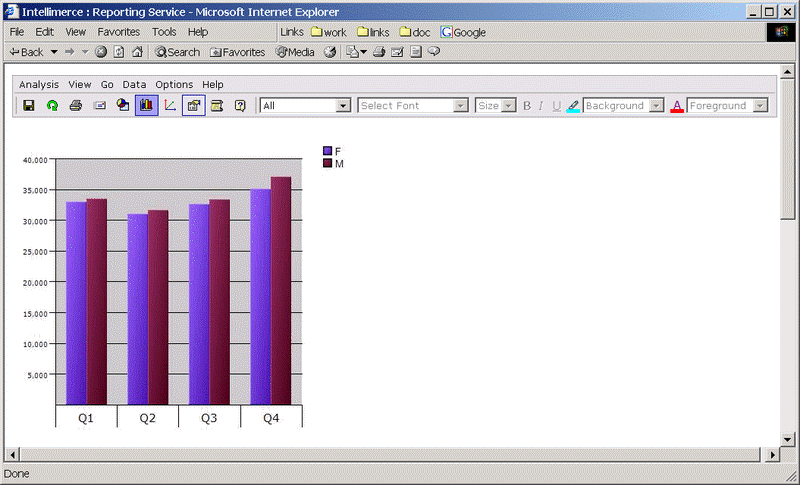Toggle bold formatting B button

[527, 106]
